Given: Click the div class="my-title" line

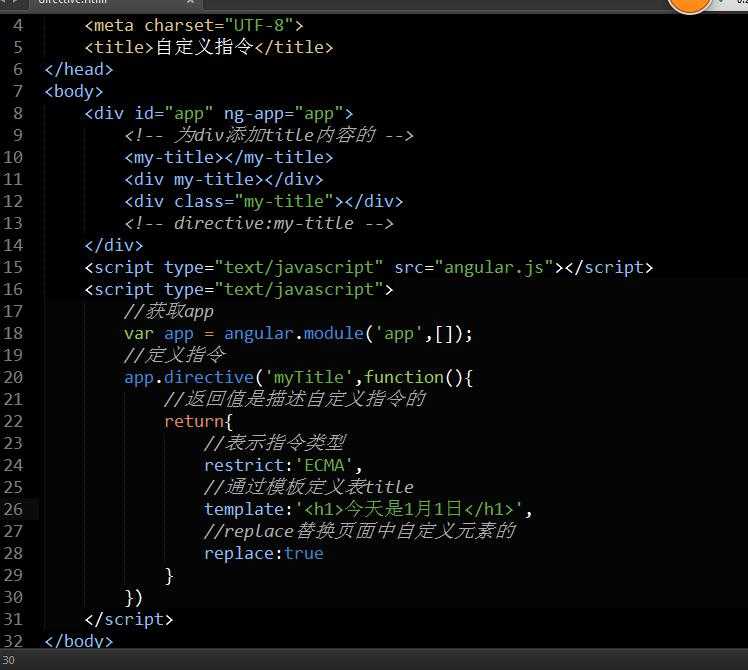Looking at the screenshot, I should pos(263,201).
